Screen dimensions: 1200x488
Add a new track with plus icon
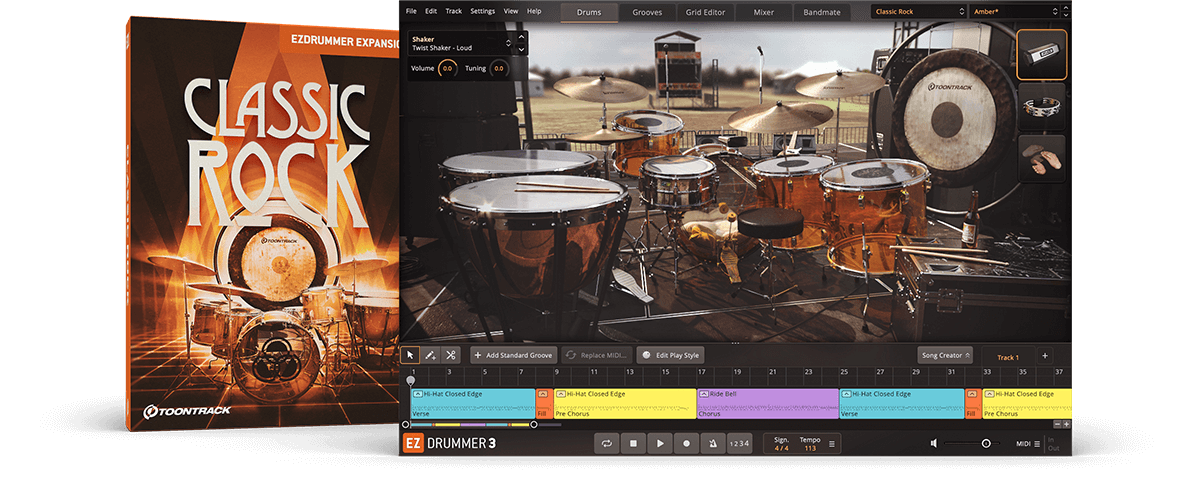pos(1044,356)
